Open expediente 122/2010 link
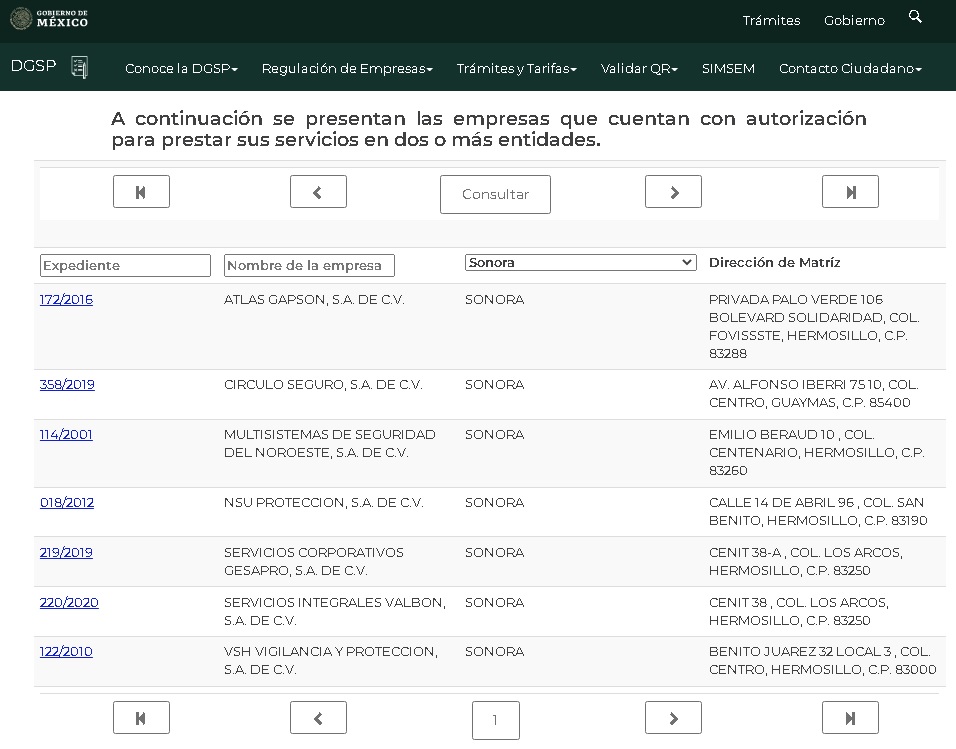 point(66,651)
